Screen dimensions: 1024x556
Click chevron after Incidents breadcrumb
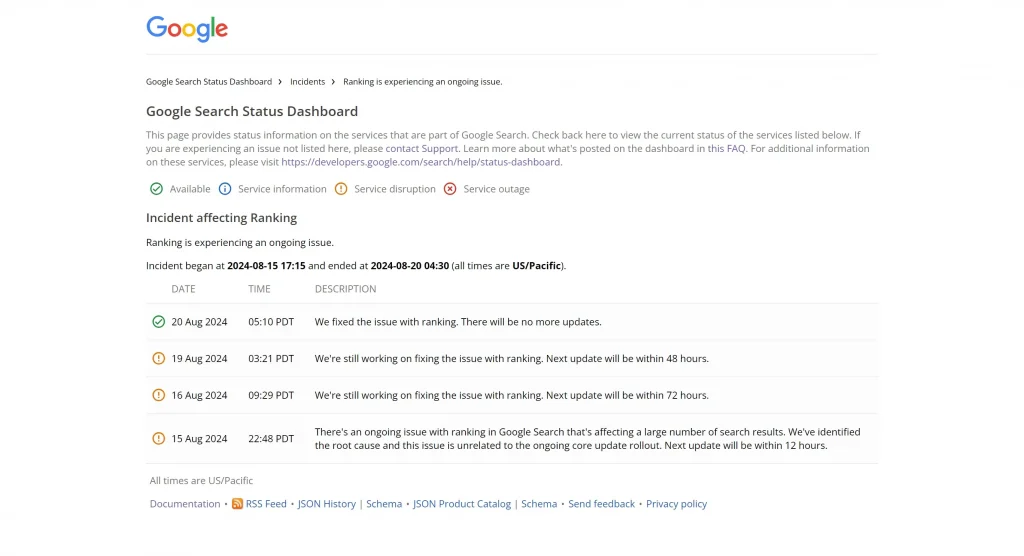tap(333, 82)
